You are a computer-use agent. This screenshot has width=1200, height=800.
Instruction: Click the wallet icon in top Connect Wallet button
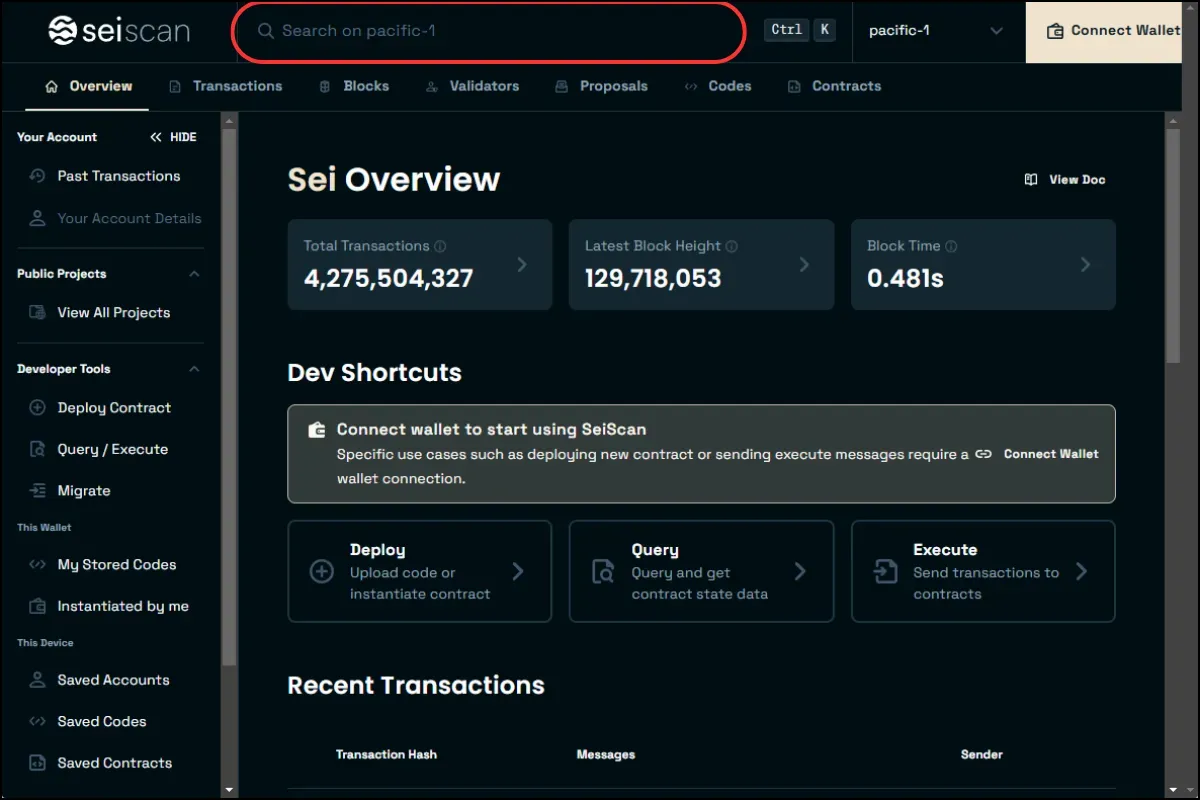(1055, 31)
